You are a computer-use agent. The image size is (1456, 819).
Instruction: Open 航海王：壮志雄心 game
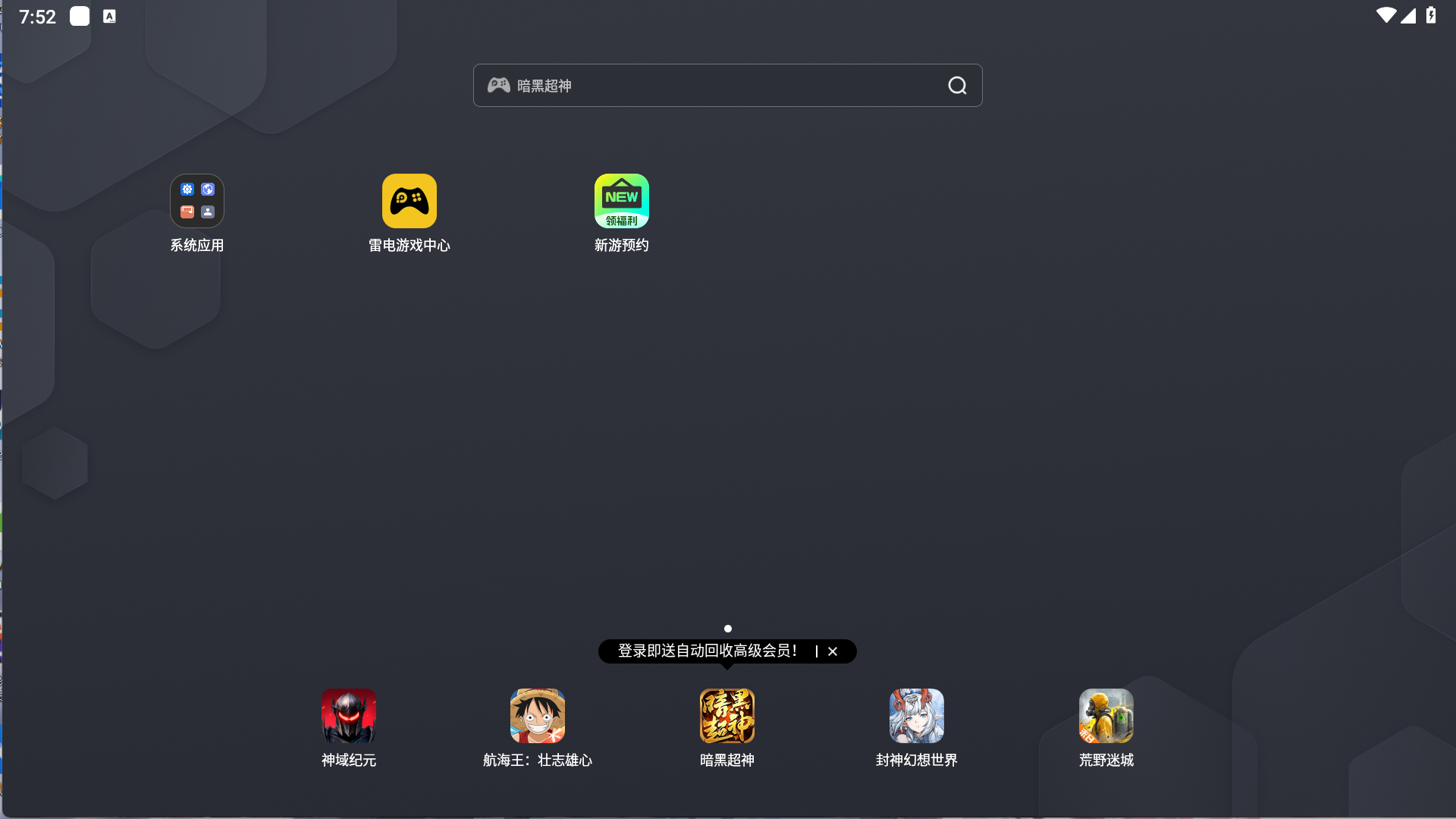(538, 716)
